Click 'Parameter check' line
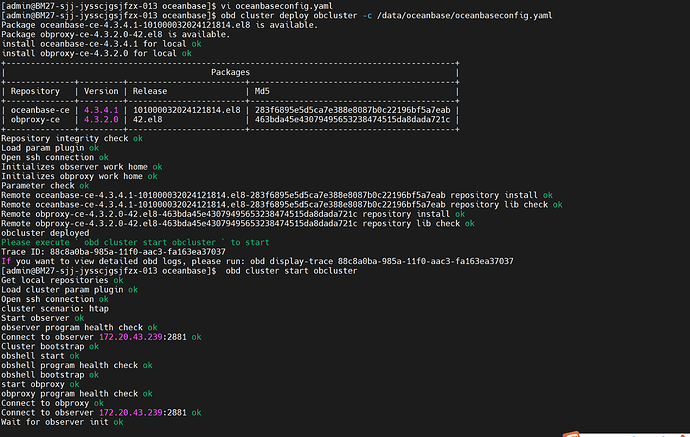This screenshot has width=690, height=437. (45, 186)
